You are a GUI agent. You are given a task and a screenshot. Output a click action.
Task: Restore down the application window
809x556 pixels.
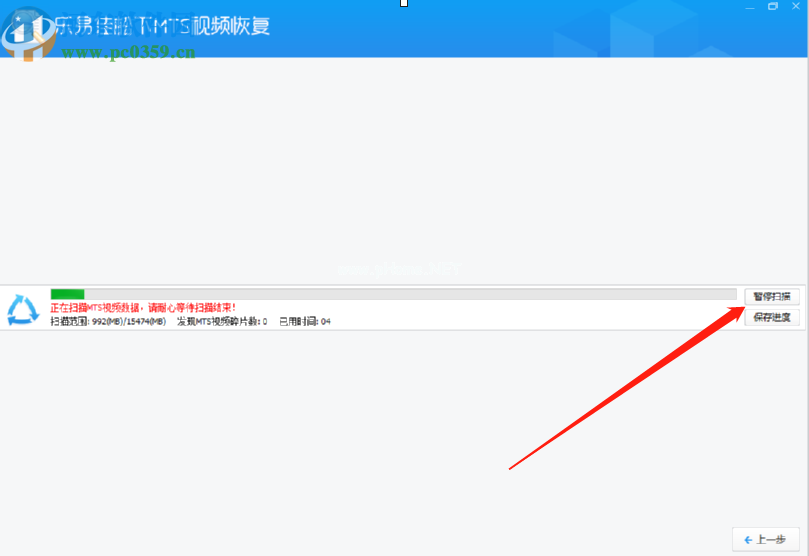click(x=773, y=7)
